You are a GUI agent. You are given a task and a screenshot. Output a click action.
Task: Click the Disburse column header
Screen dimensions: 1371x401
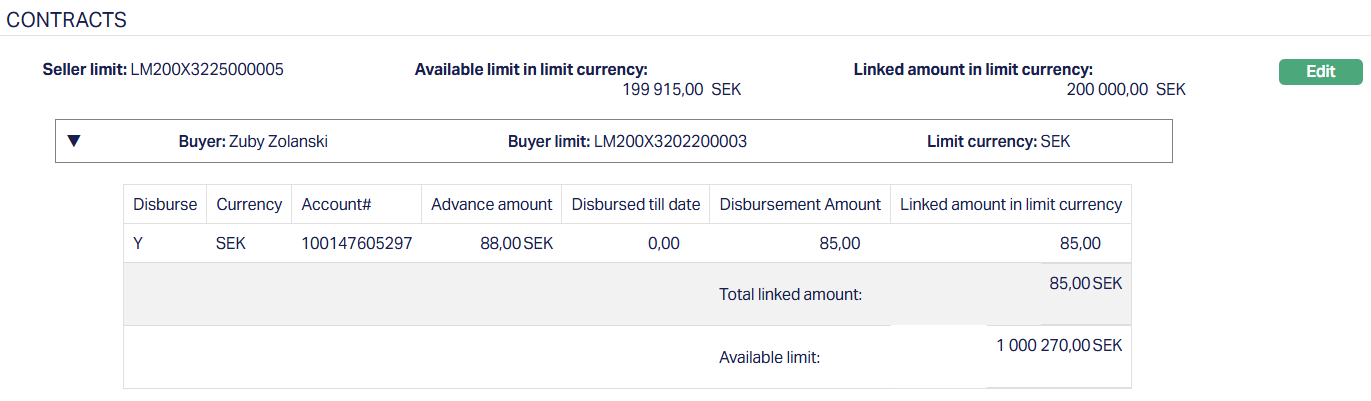click(x=165, y=204)
